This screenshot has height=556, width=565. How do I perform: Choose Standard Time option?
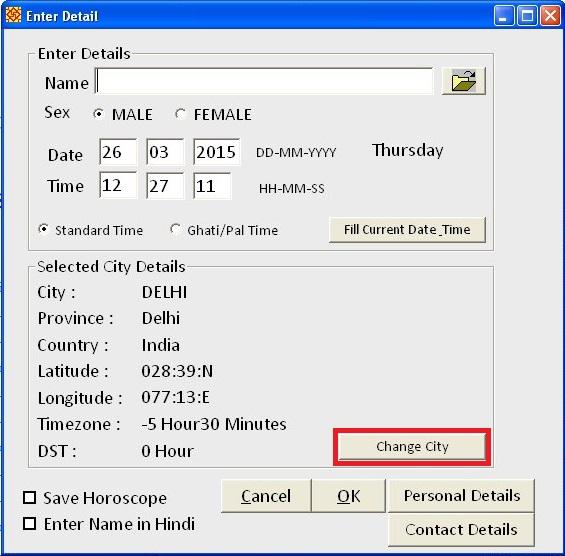44,230
